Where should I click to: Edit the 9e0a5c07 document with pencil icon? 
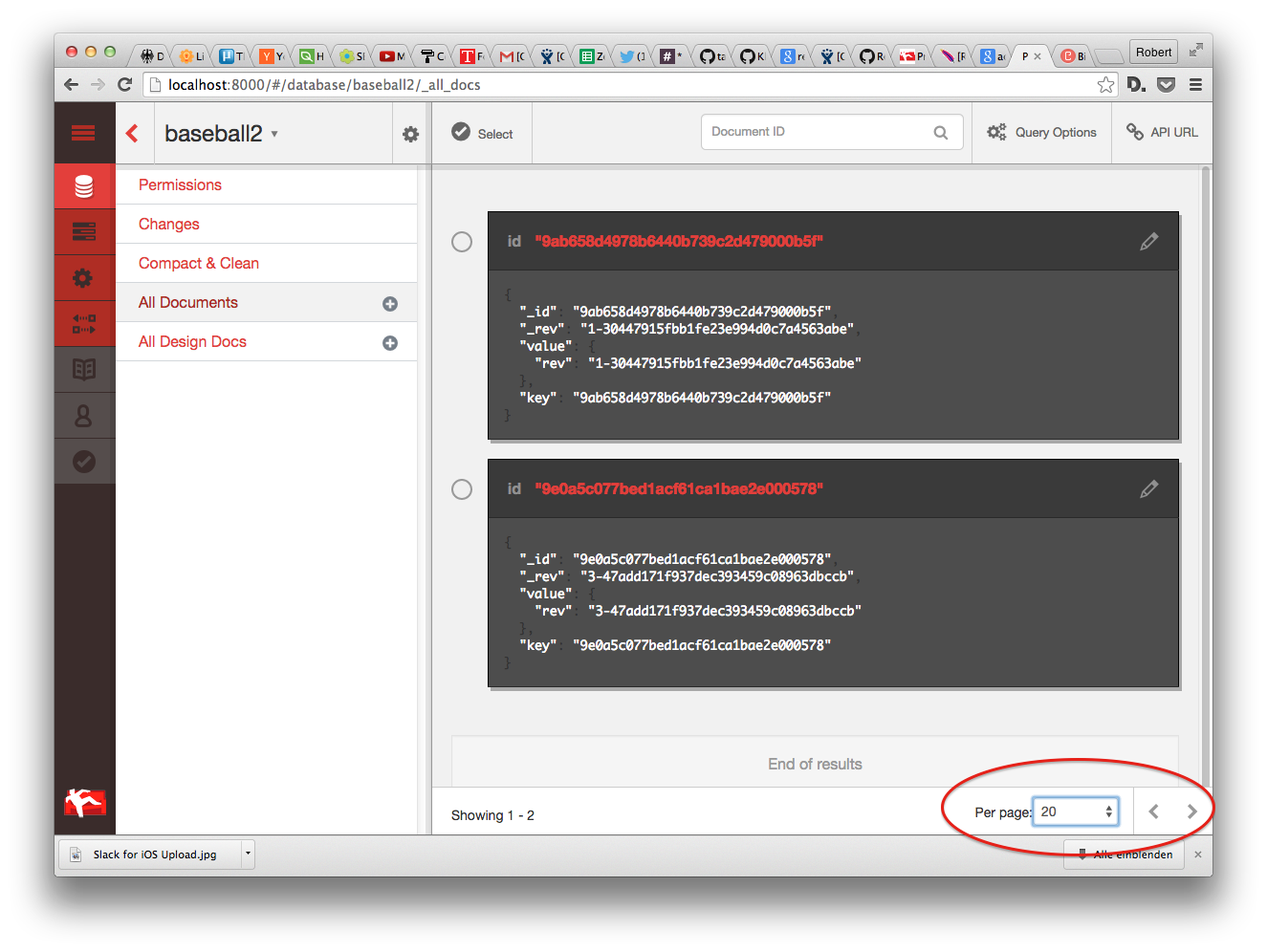pyautogui.click(x=1148, y=489)
